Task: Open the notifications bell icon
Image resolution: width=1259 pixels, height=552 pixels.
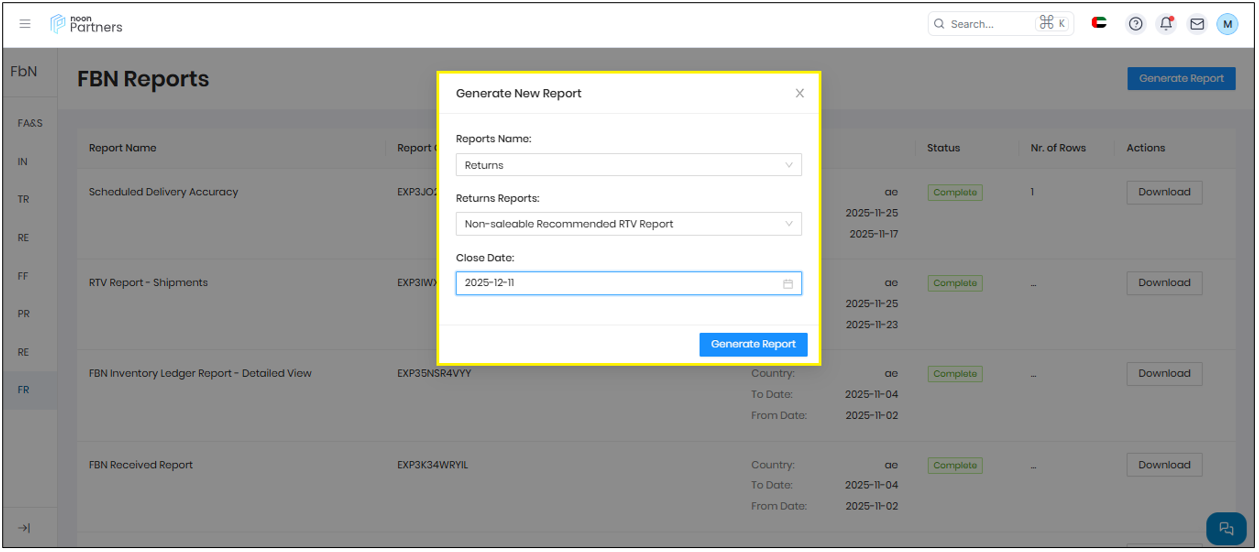Action: point(1166,24)
